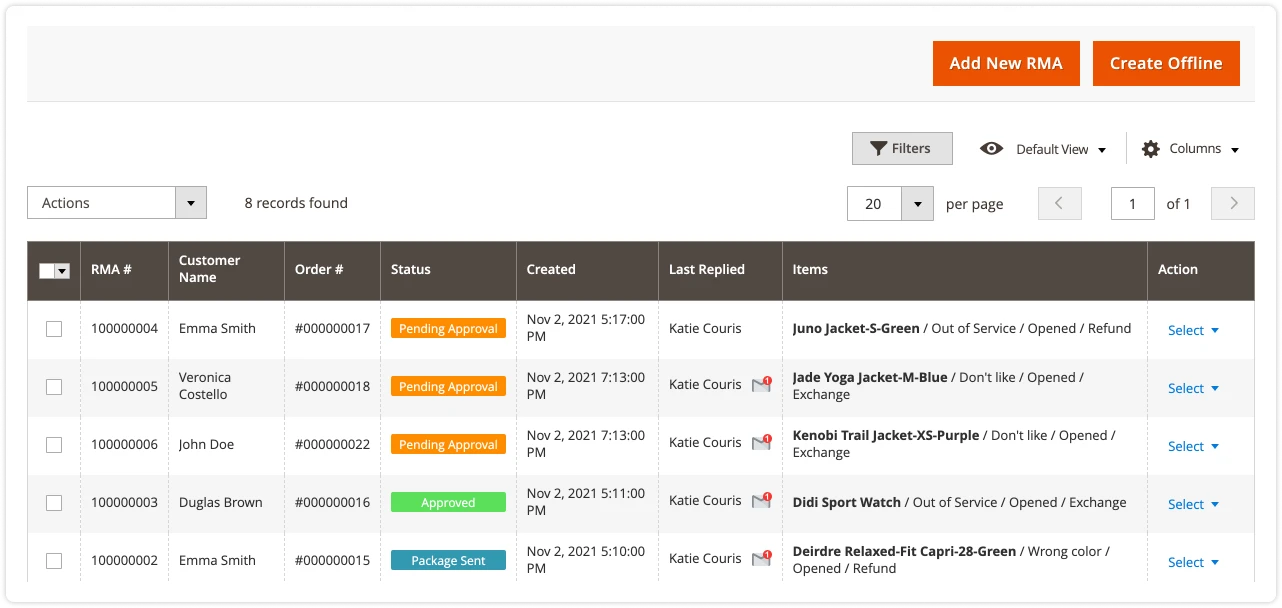Open the Select action menu for Emma Smith's first RMA

tap(1193, 330)
